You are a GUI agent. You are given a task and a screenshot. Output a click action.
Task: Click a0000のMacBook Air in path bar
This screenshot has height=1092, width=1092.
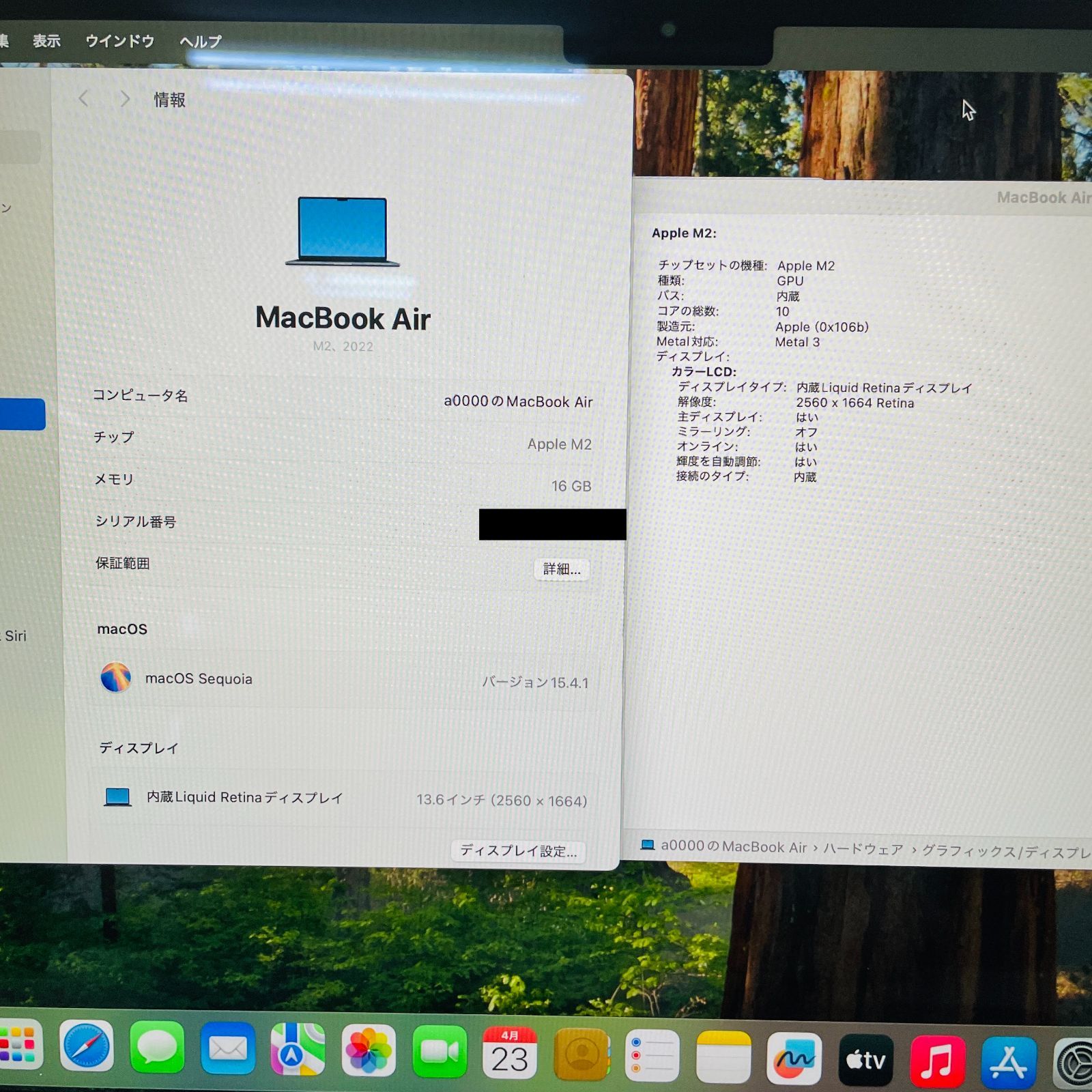[x=734, y=846]
